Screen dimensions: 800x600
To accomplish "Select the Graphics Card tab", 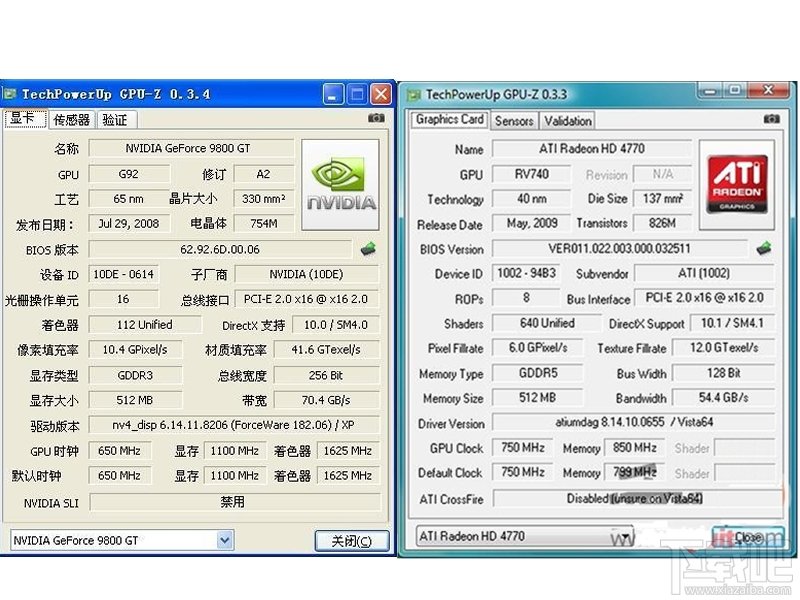I will coord(448,120).
